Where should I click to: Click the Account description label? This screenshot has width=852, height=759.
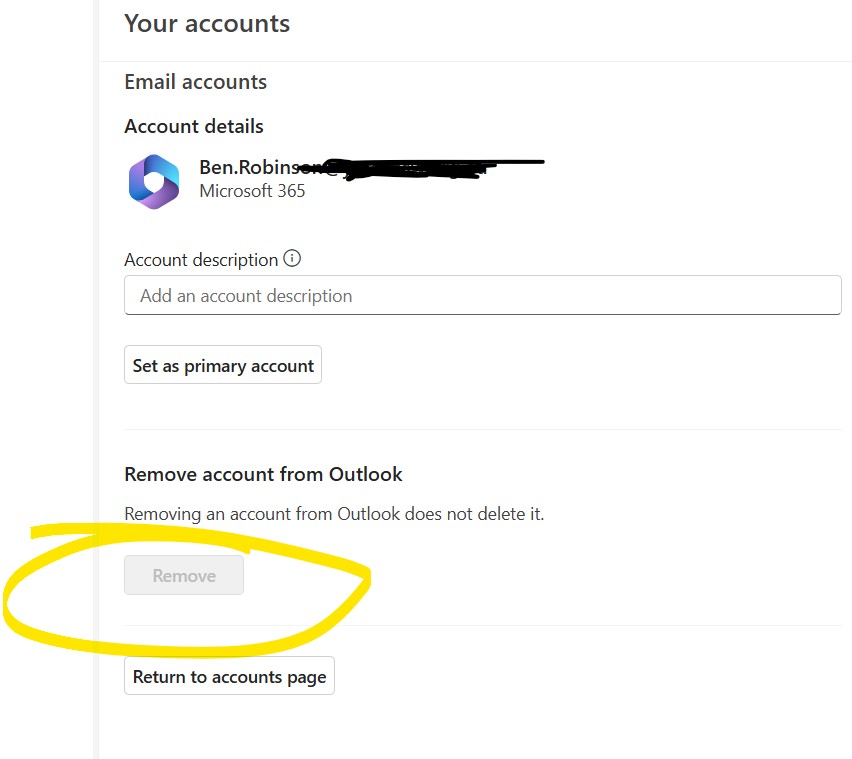[200, 259]
